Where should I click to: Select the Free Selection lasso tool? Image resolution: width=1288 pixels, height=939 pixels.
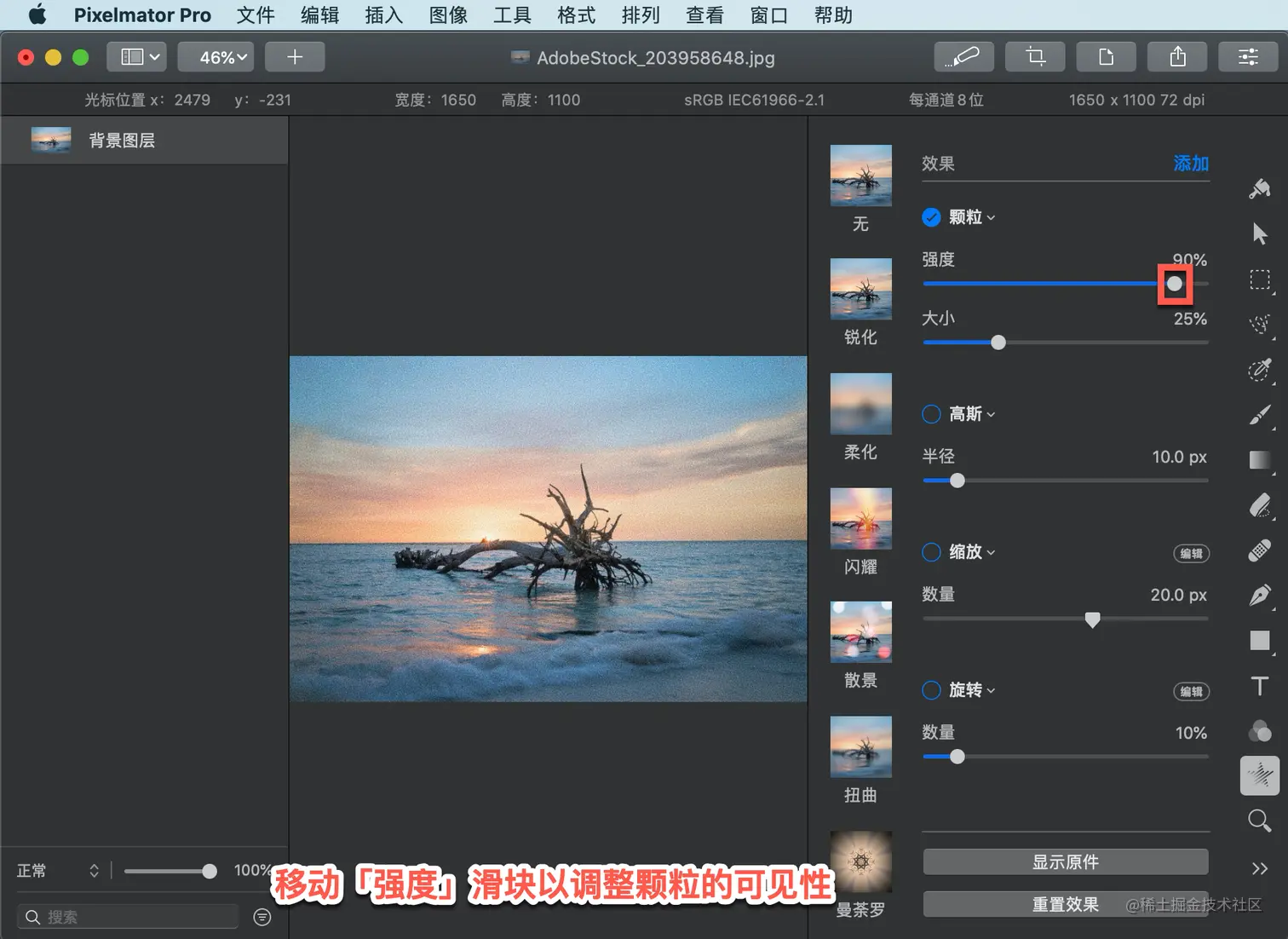tap(1260, 325)
